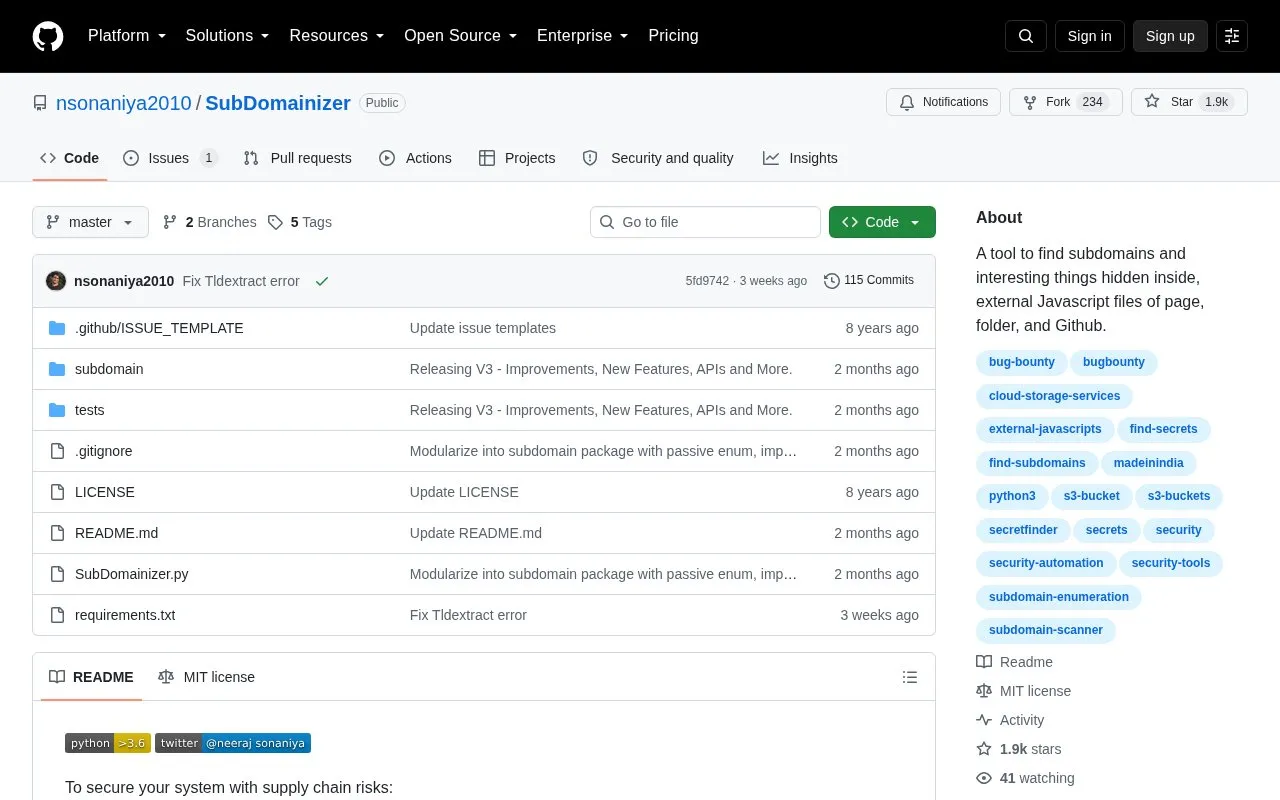Click the eye icon beside 41 watching
This screenshot has width=1280, height=800.
[984, 778]
